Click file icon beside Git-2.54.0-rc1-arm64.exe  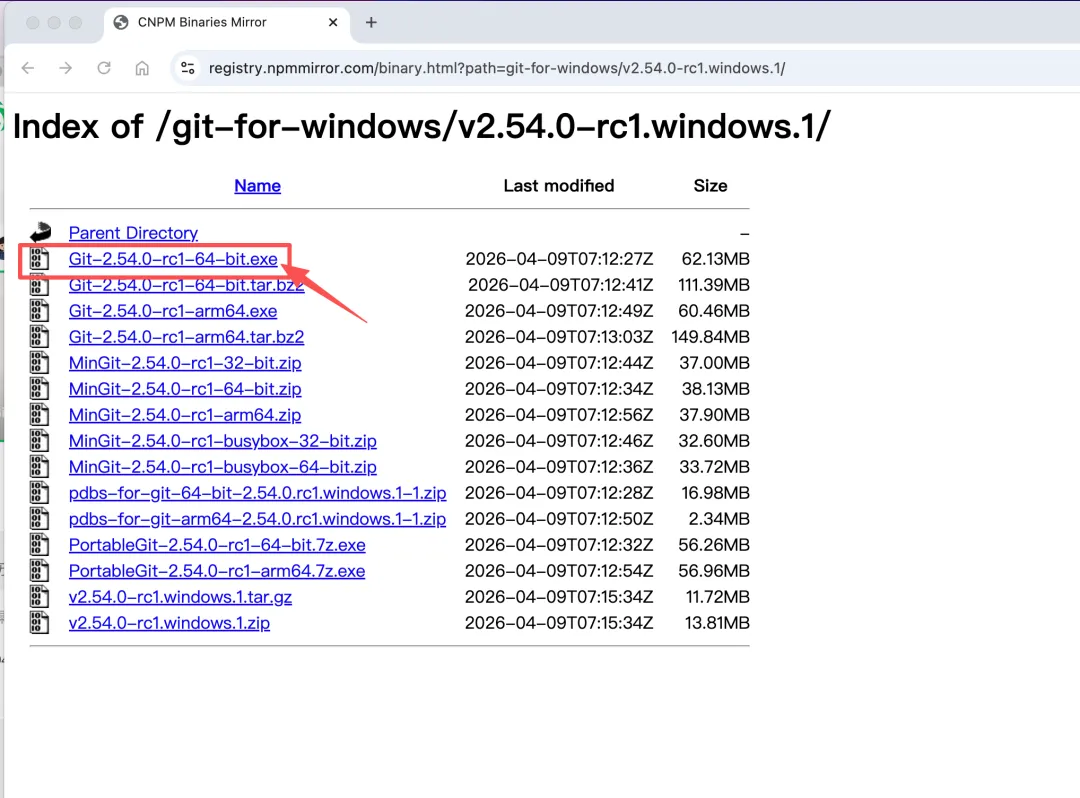(39, 311)
